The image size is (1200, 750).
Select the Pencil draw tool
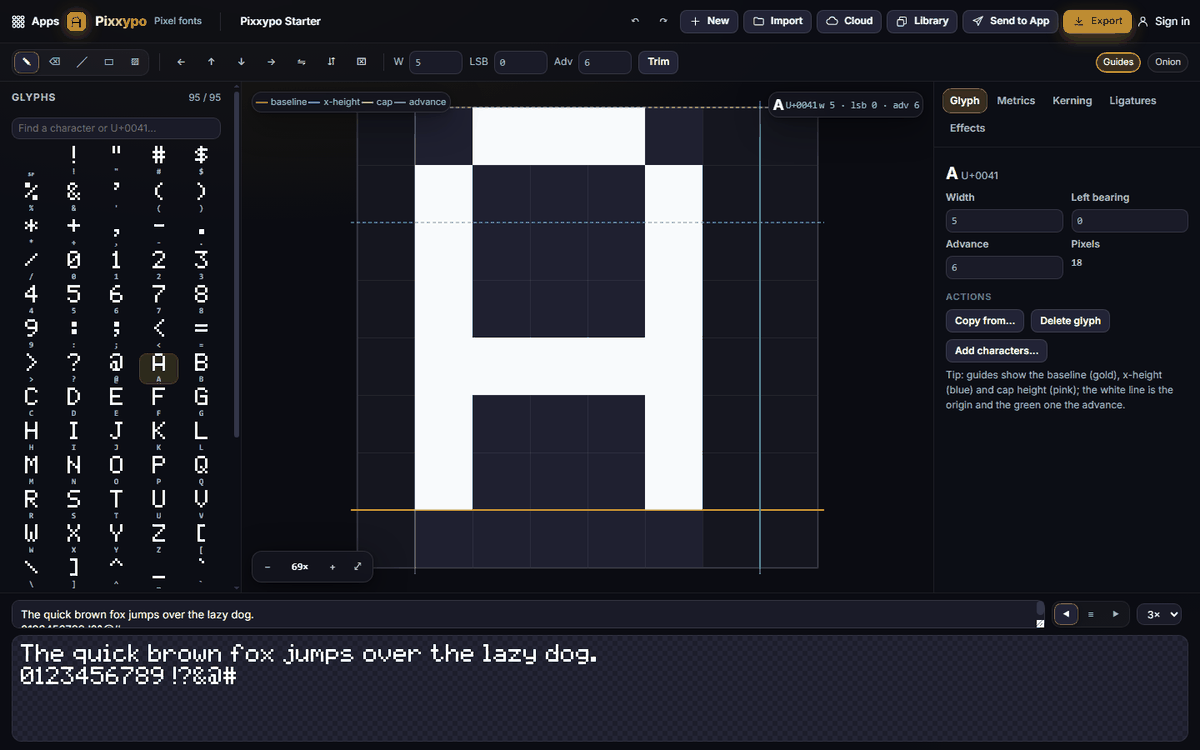click(x=27, y=62)
